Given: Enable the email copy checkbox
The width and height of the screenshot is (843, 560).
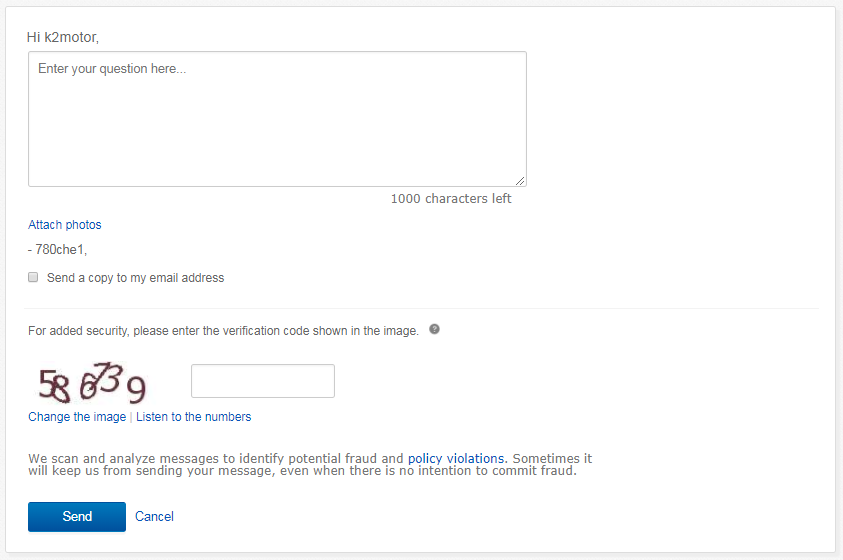Looking at the screenshot, I should [x=33, y=277].
